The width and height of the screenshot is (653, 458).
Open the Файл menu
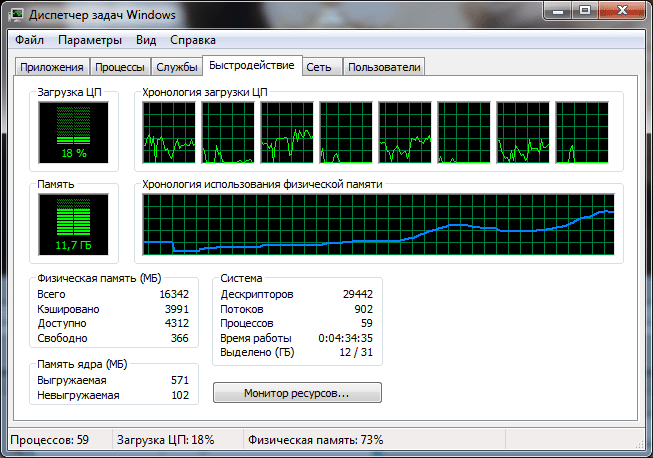(x=29, y=40)
